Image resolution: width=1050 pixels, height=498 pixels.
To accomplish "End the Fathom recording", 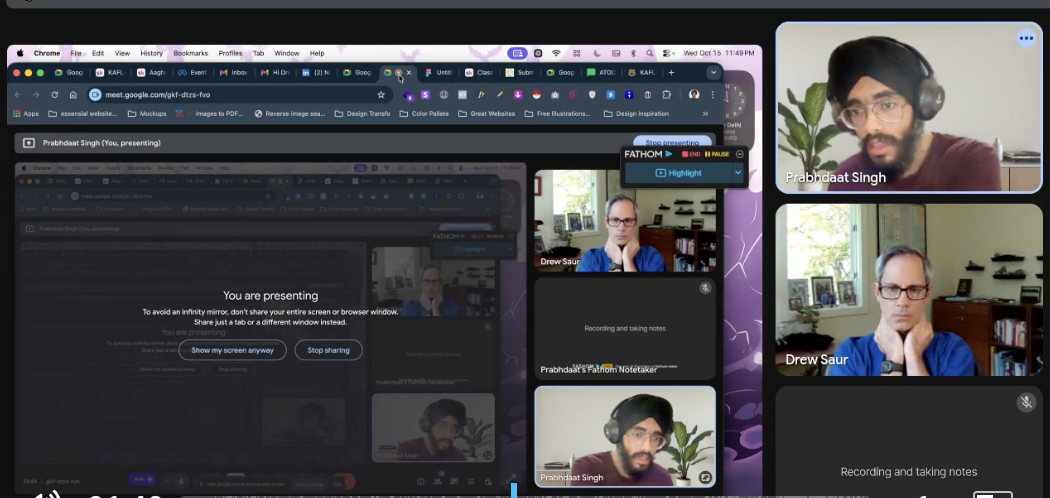I will [691, 154].
